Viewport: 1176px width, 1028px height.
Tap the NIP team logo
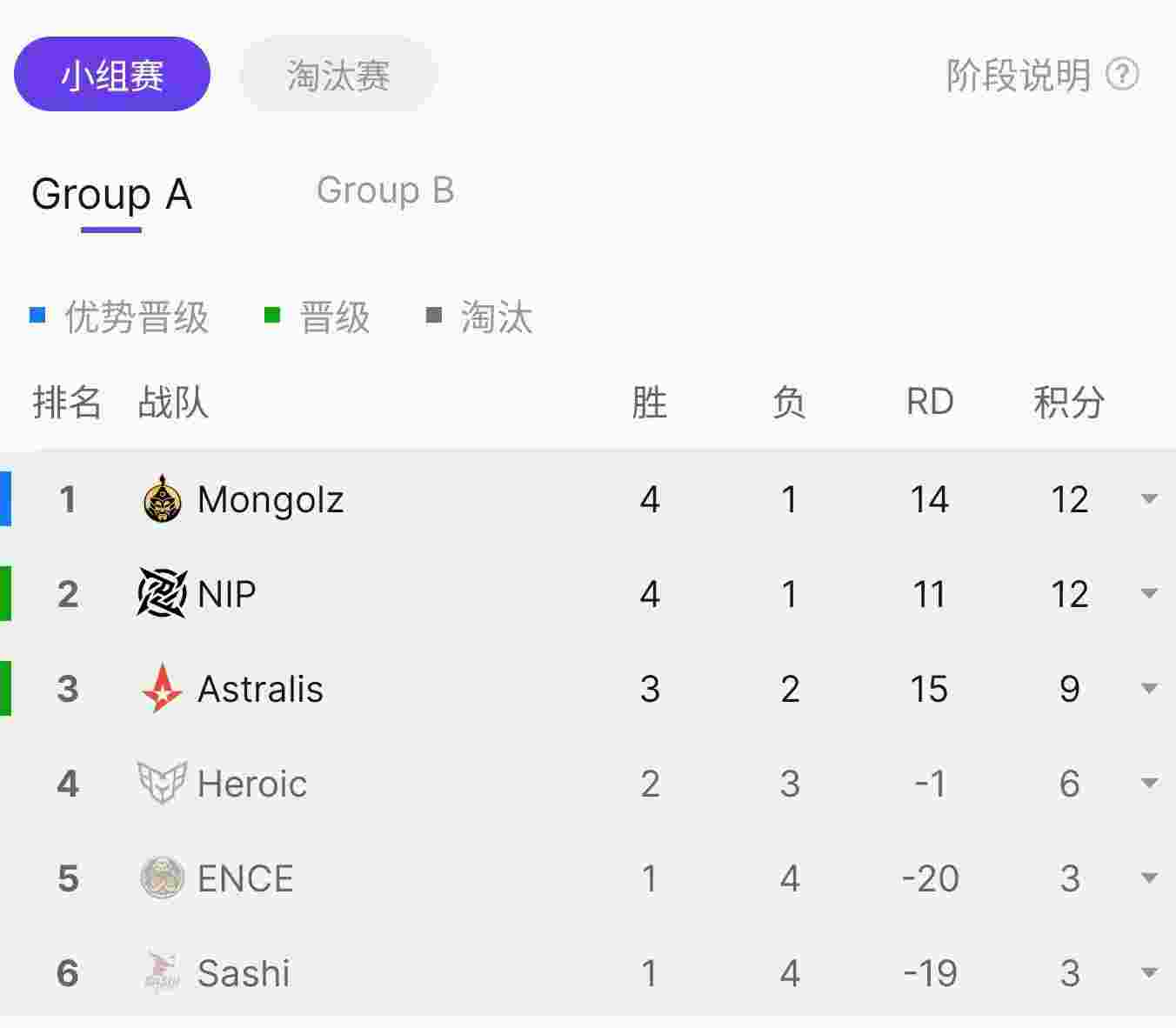coord(162,593)
